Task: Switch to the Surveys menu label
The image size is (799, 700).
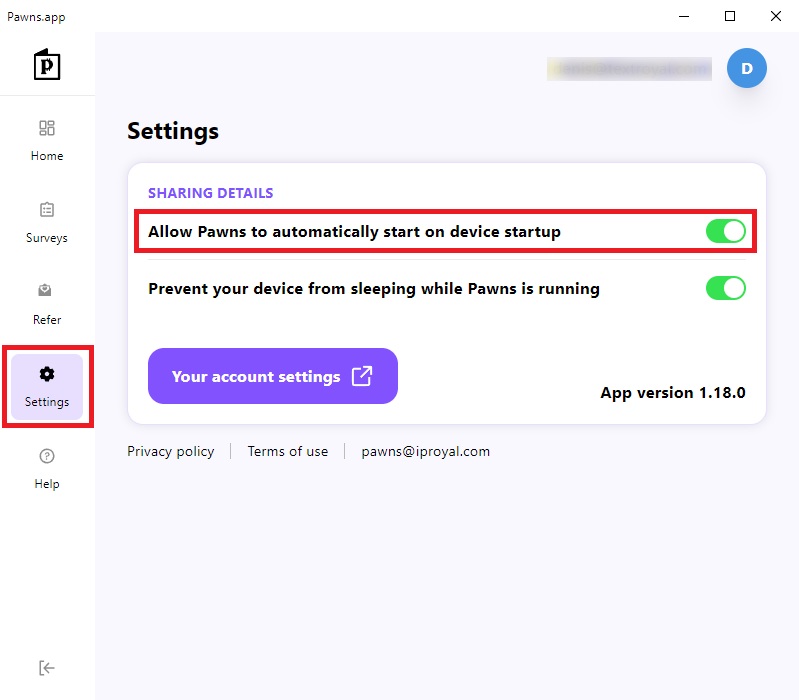Action: click(47, 238)
